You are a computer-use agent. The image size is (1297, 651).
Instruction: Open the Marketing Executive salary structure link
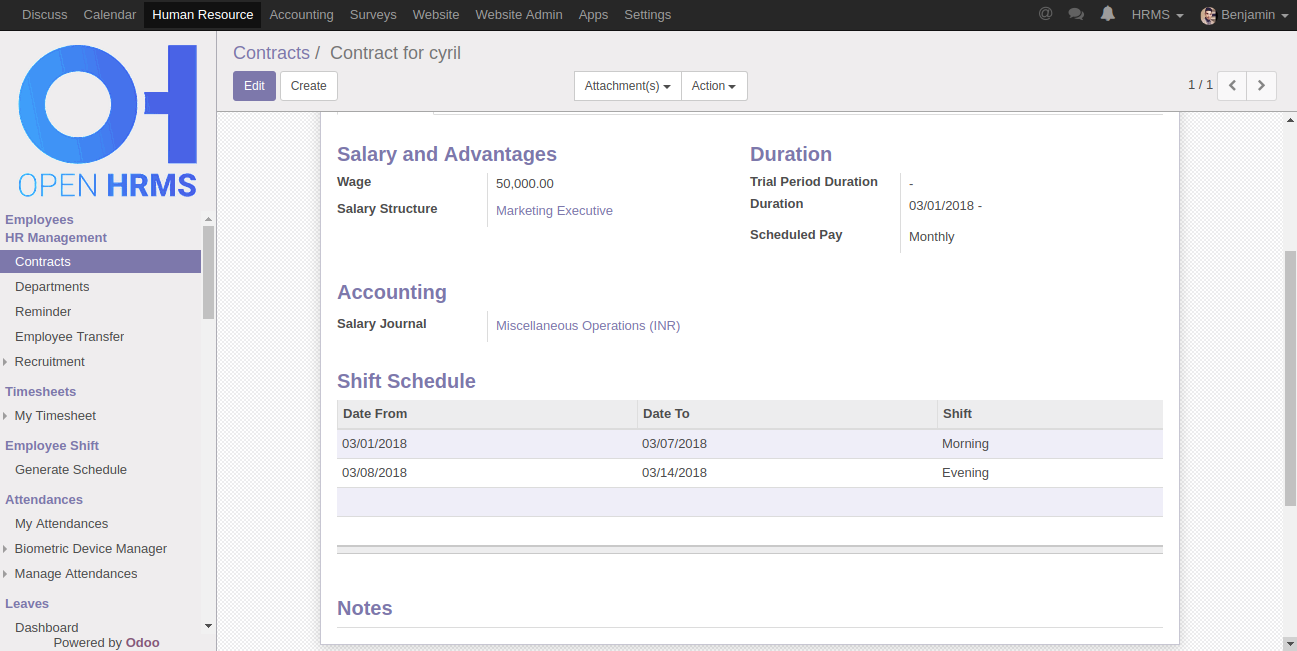554,211
